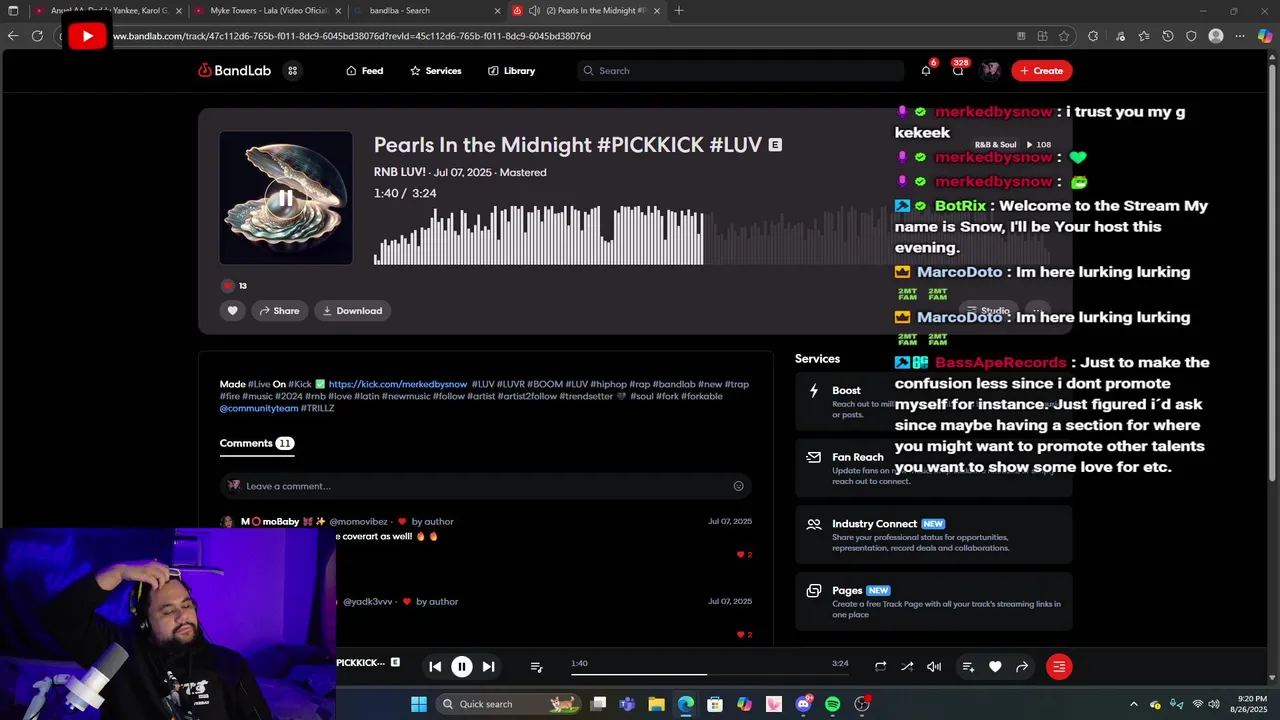
Task: Reload the current page
Action: (x=37, y=36)
